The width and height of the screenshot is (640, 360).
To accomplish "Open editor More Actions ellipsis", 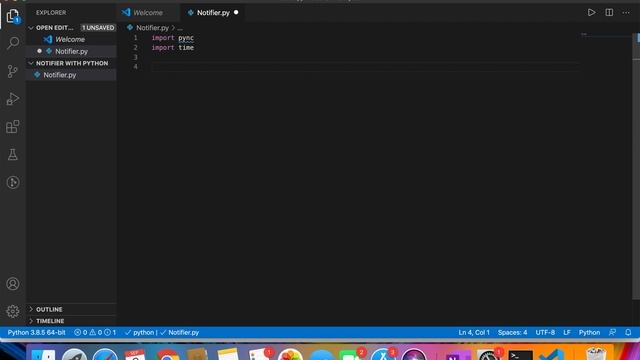I will pyautogui.click(x=626, y=13).
